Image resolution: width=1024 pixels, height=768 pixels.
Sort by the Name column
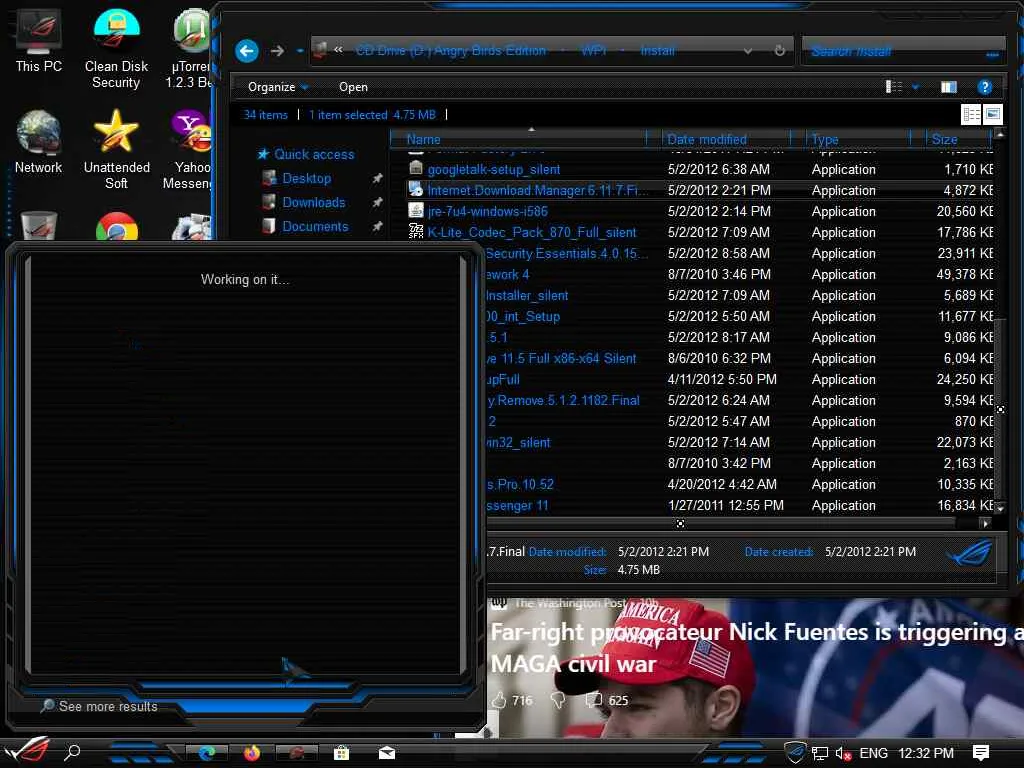[x=424, y=139]
